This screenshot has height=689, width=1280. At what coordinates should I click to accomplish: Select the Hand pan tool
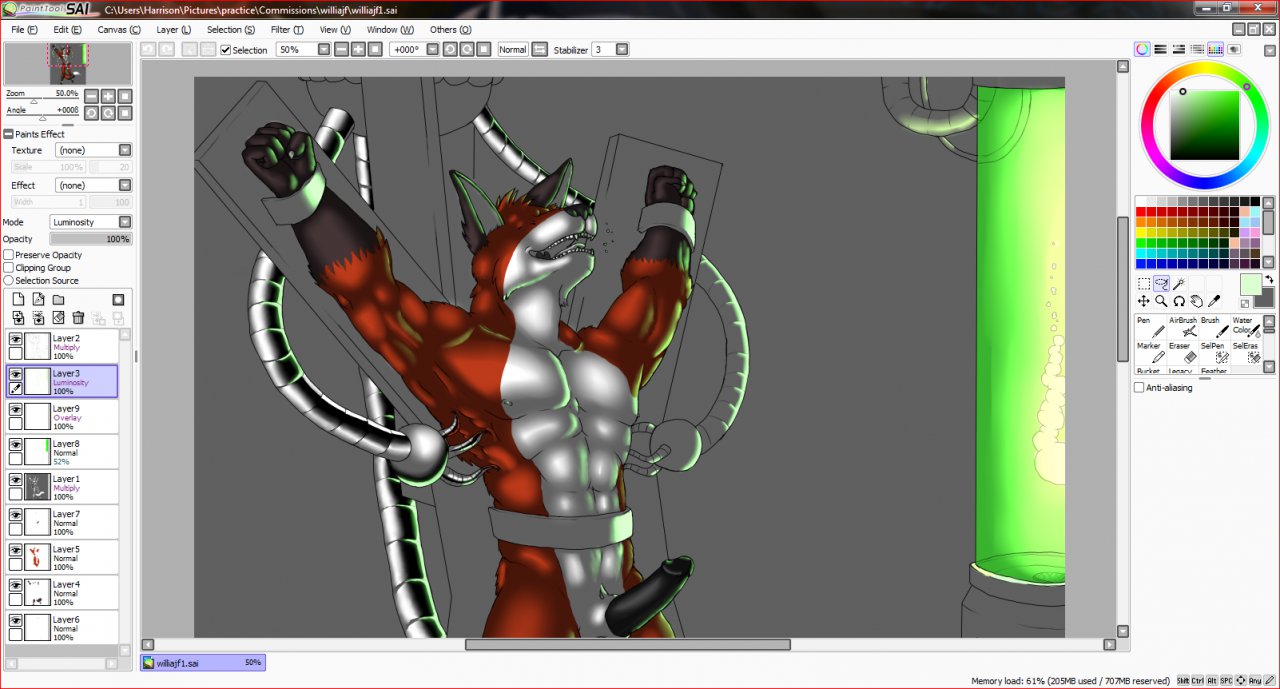(1197, 301)
